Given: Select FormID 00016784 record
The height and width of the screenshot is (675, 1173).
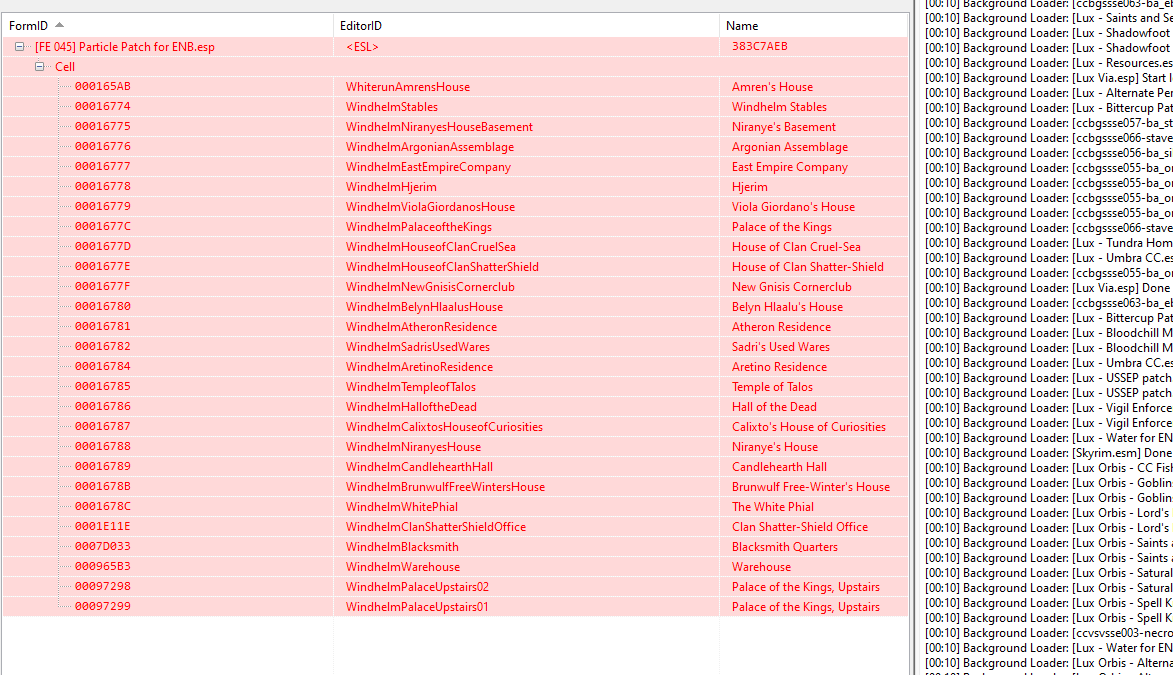Looking at the screenshot, I should [102, 367].
